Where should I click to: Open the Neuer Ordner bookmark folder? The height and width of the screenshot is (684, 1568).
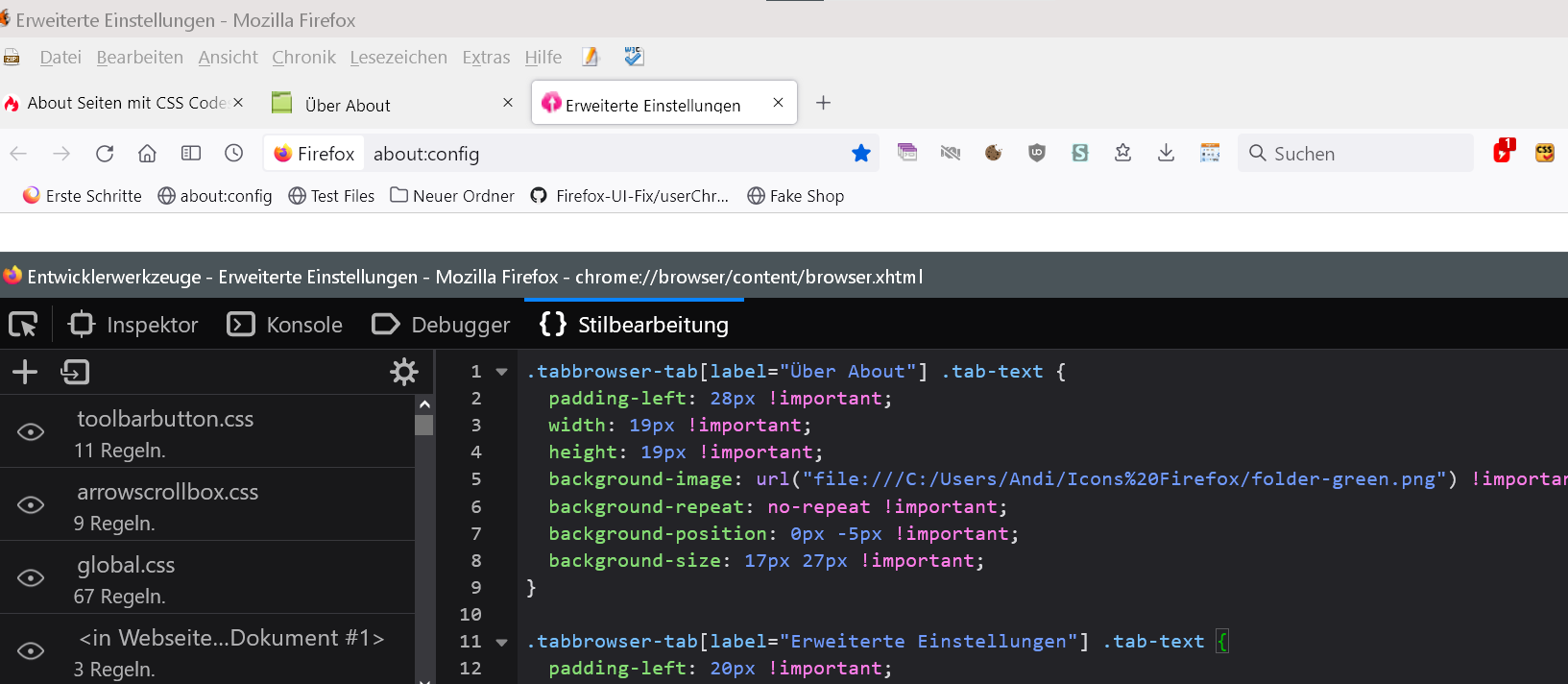tap(452, 196)
